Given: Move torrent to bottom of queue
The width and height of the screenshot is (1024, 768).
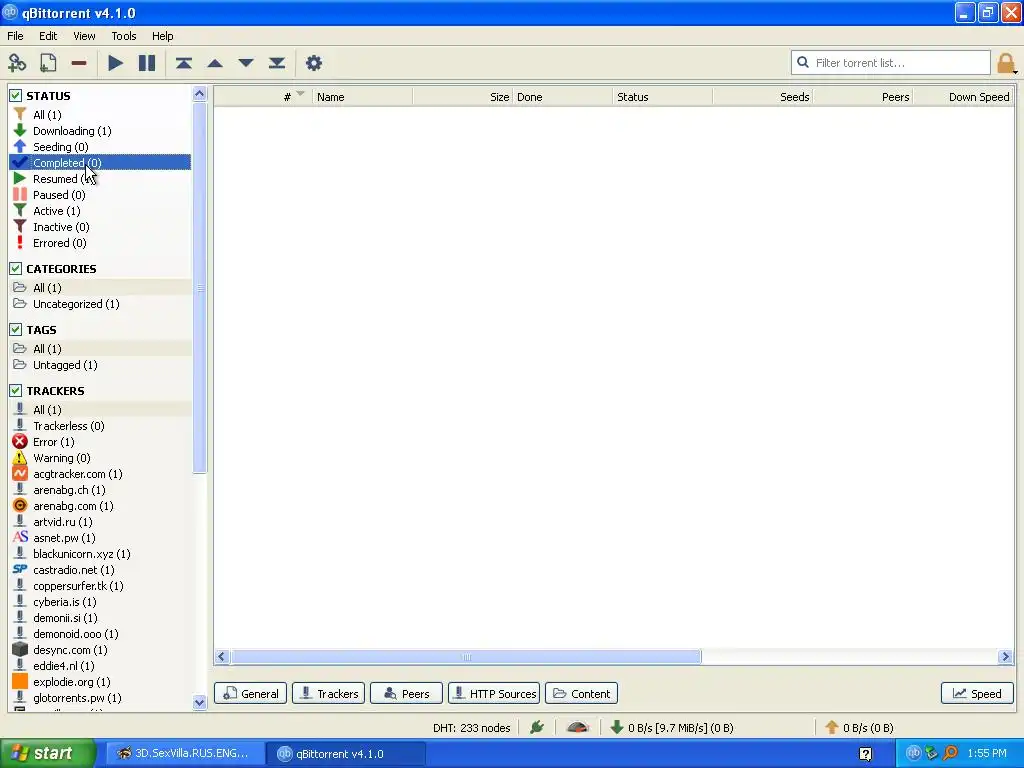Looking at the screenshot, I should point(277,63).
